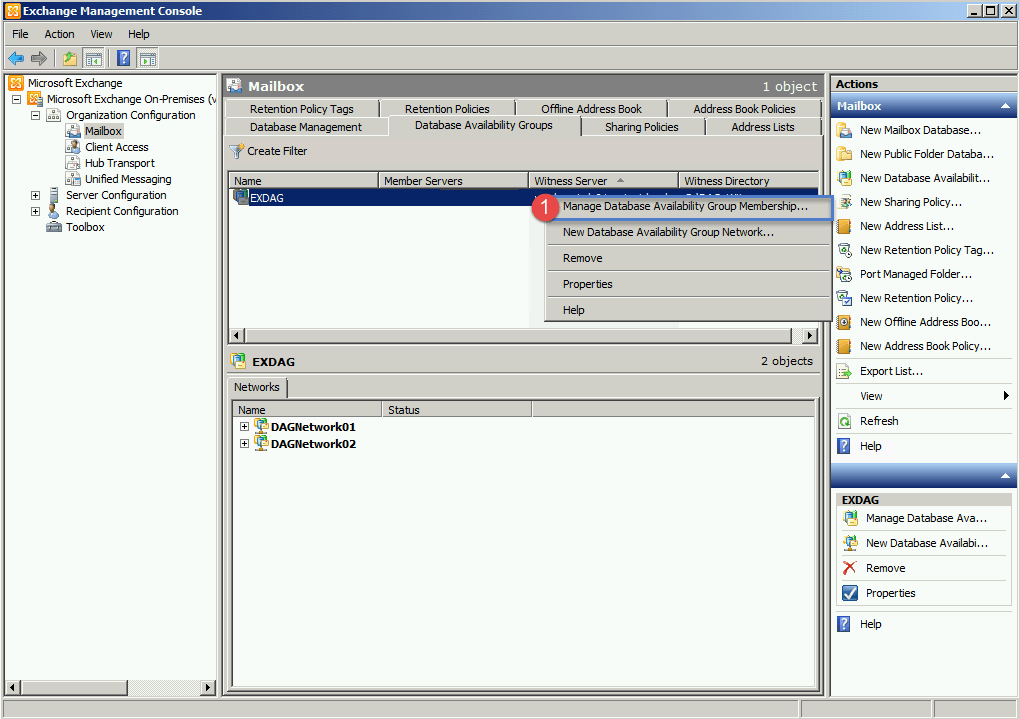Click the Back arrow toolbar icon
1020x719 pixels.
click(16, 59)
